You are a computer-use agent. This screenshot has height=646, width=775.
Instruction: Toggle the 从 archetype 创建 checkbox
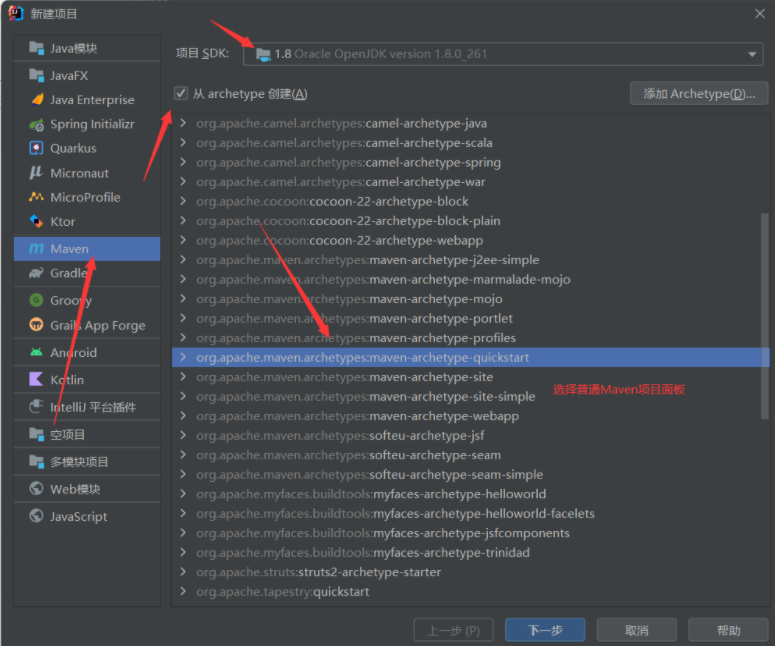click(181, 93)
